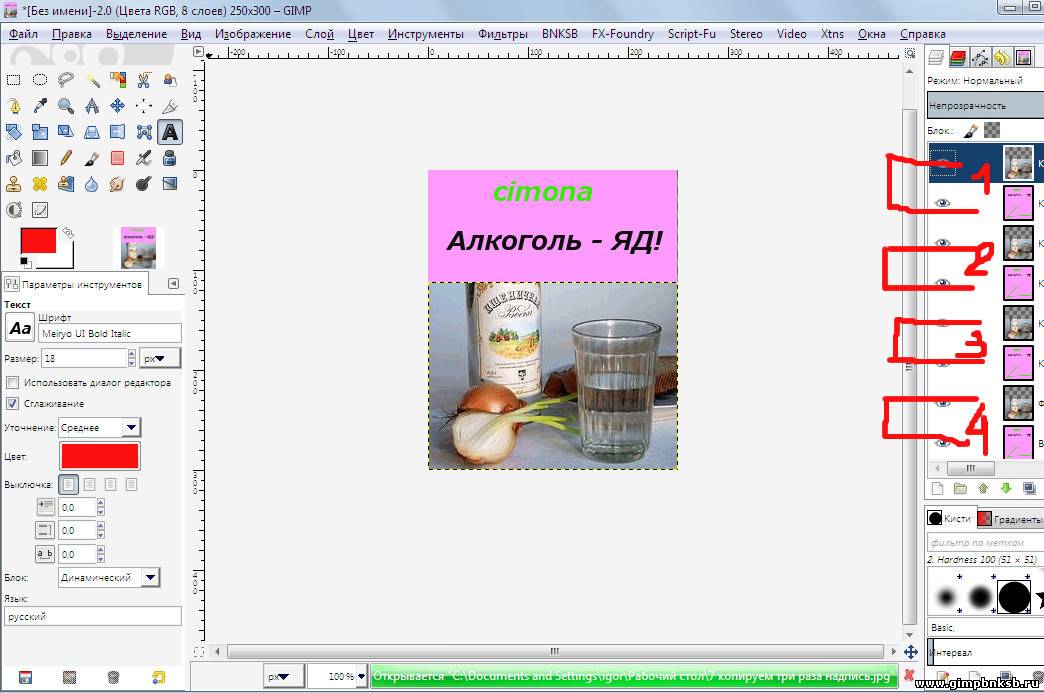The image size is (1044, 693).
Task: Select the Scale tool
Action: click(x=40, y=132)
